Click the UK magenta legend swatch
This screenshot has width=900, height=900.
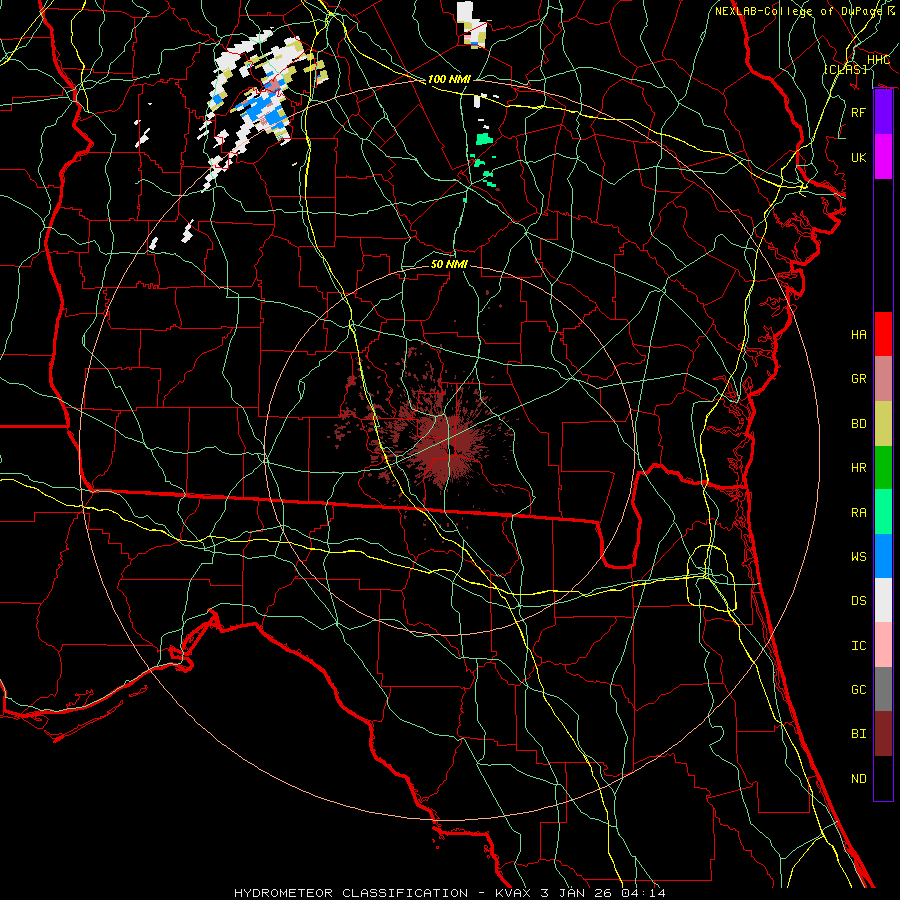point(883,157)
